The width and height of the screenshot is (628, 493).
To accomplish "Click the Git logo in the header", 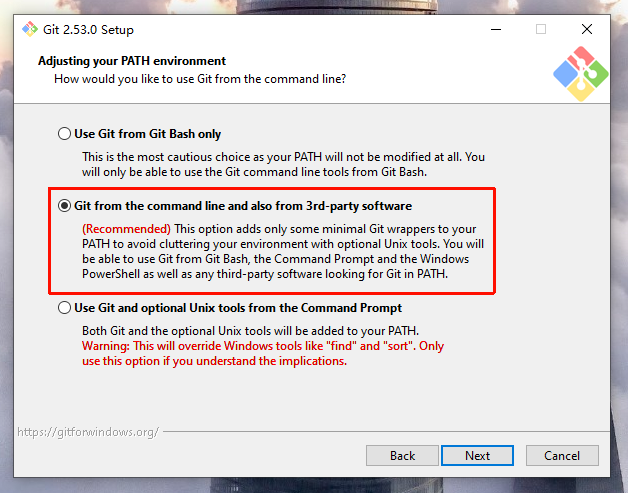I will click(578, 76).
